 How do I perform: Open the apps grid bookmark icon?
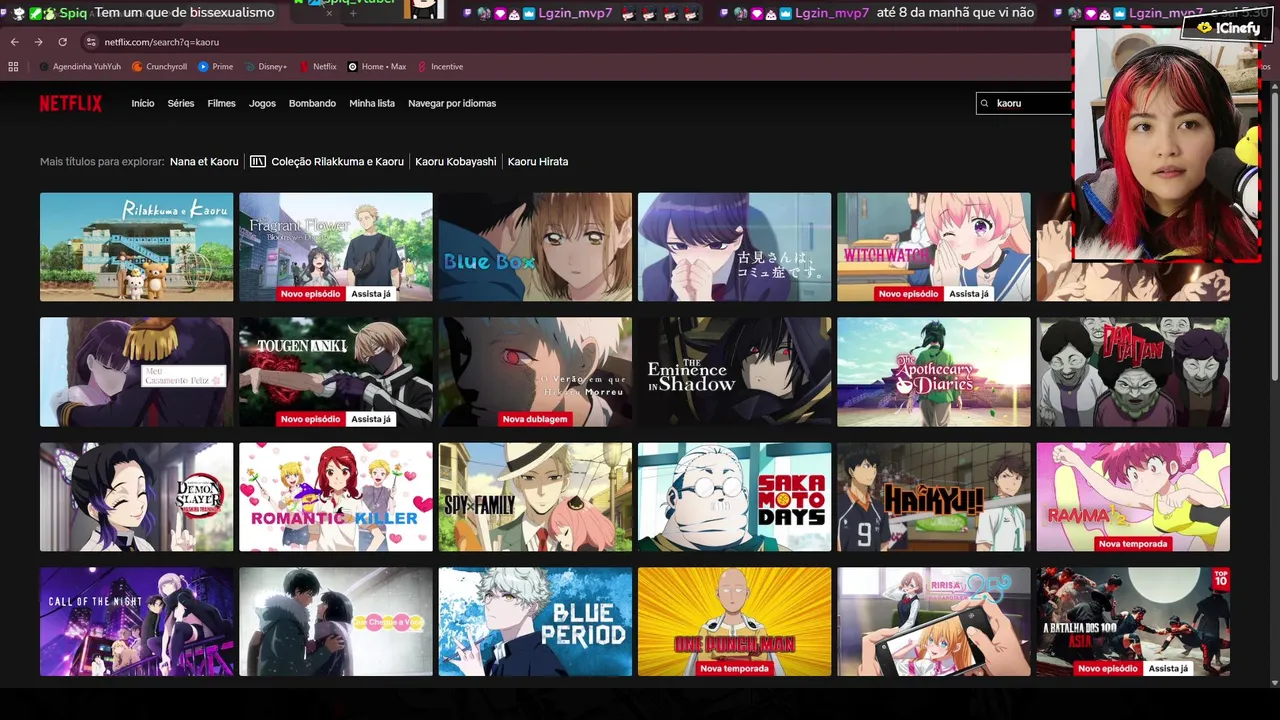coord(13,67)
